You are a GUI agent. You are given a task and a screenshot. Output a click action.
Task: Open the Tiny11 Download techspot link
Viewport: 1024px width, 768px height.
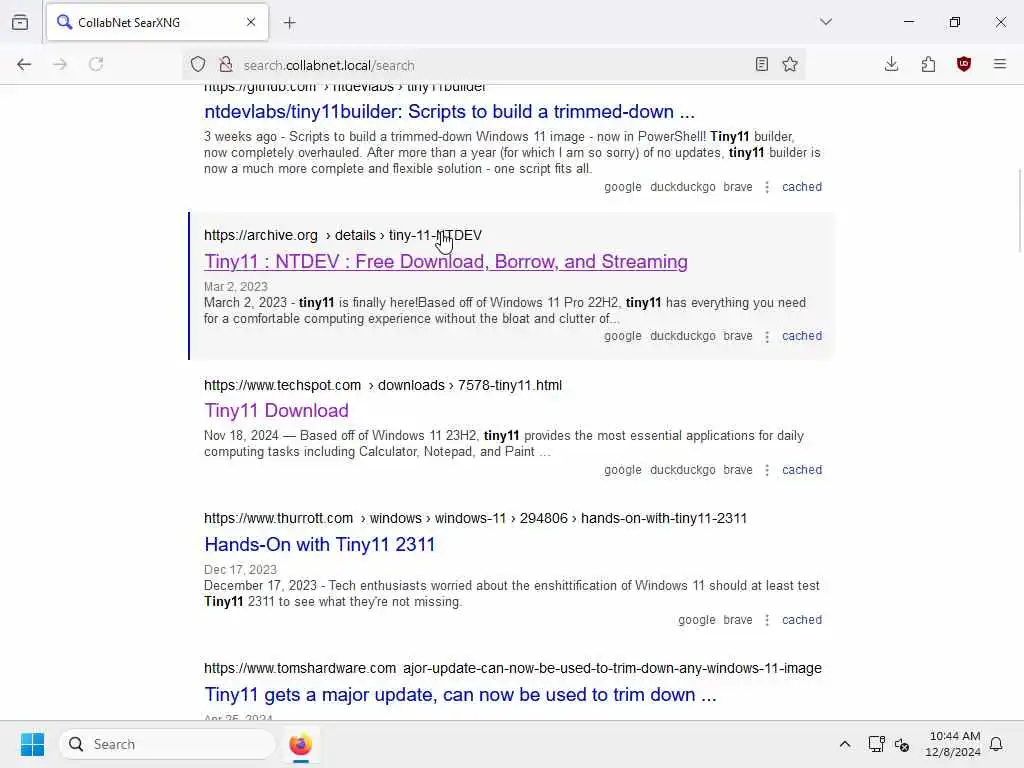click(276, 411)
